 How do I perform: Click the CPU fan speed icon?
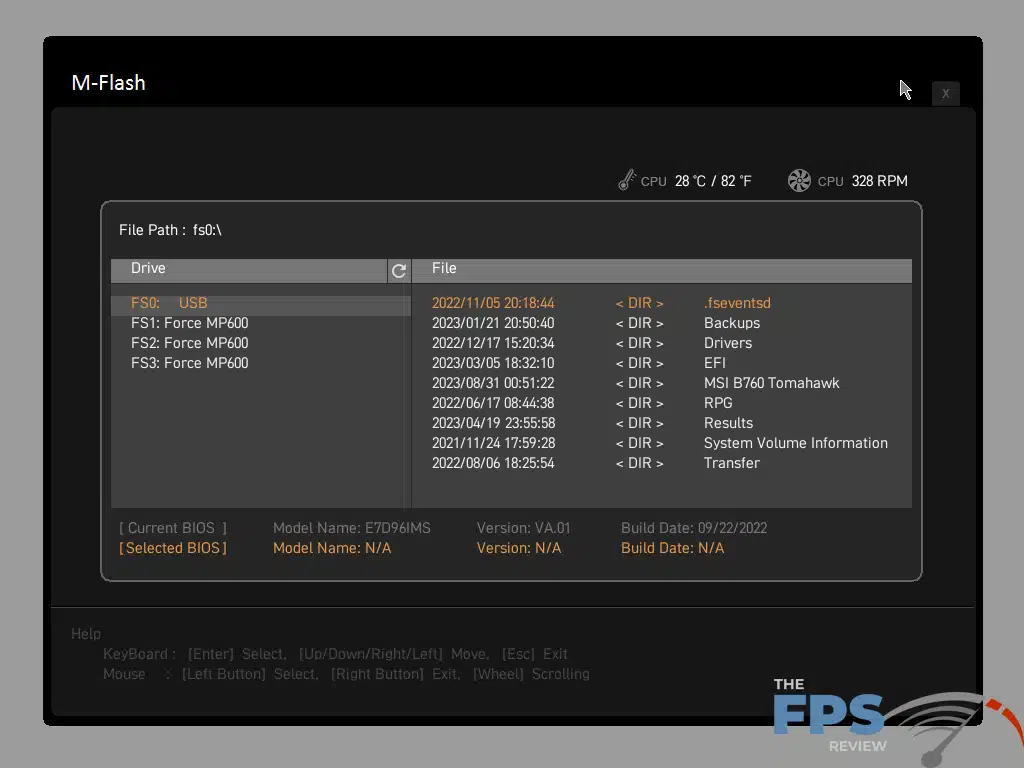(x=799, y=180)
